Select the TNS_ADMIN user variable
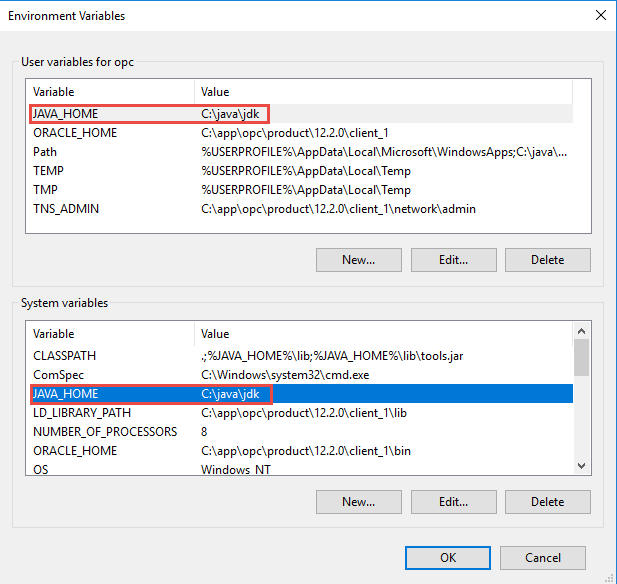 pos(66,209)
